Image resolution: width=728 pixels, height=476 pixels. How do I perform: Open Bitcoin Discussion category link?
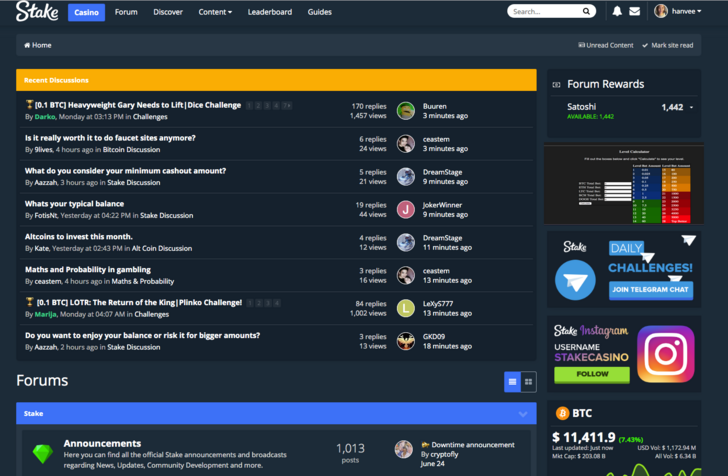pyautogui.click(x=131, y=150)
